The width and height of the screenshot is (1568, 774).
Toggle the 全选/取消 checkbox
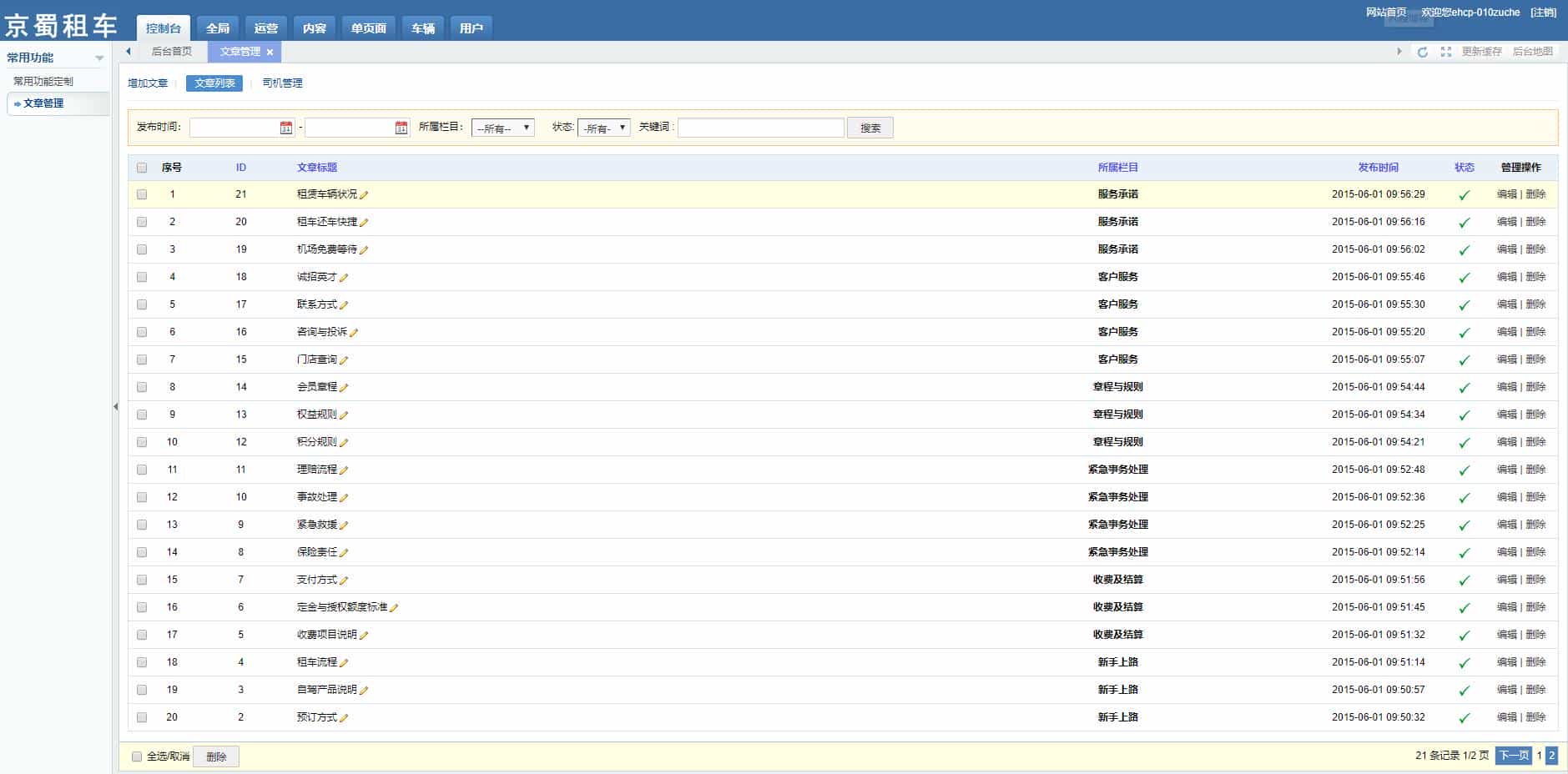(x=137, y=756)
